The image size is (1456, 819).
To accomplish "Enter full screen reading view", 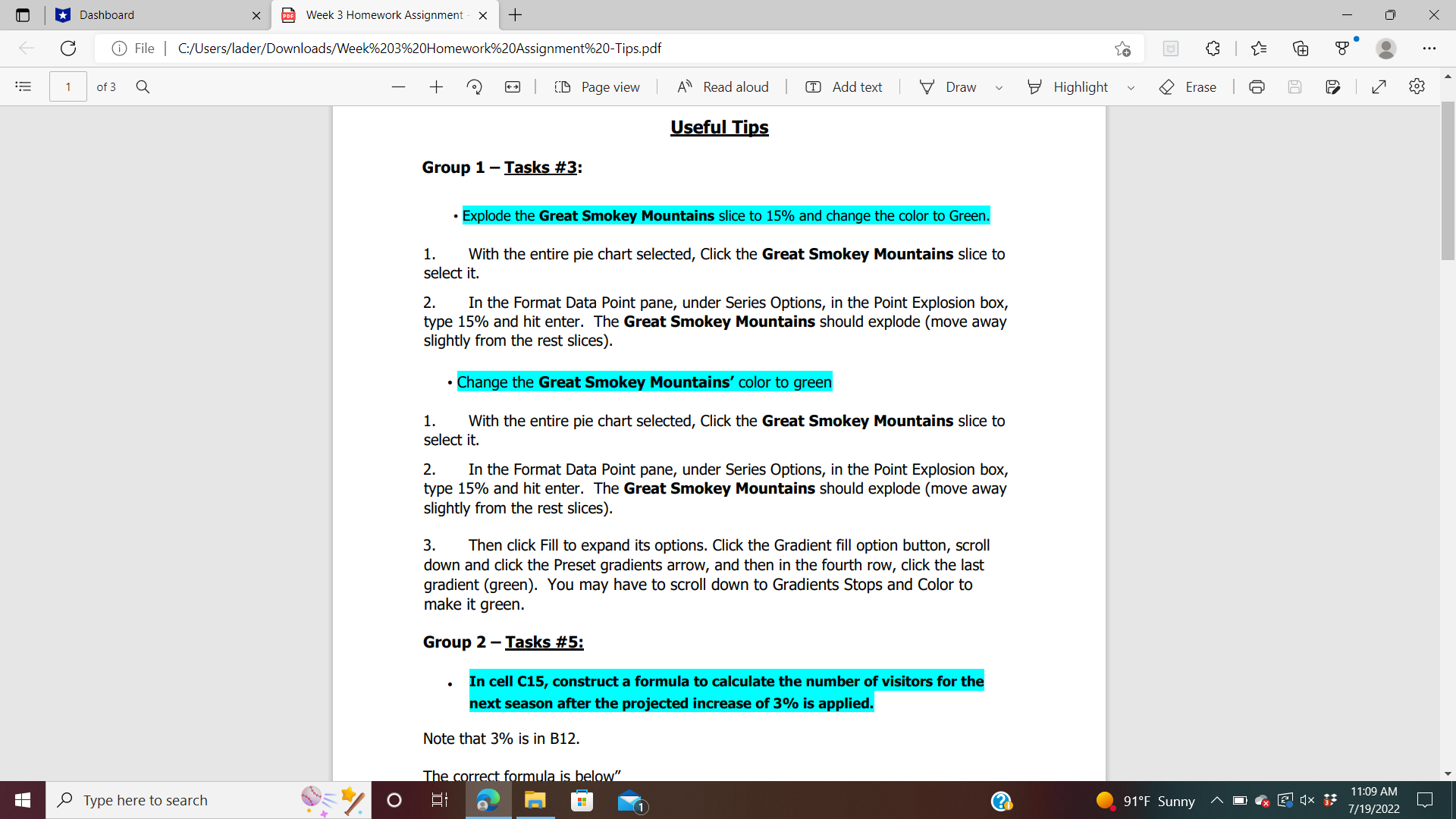I will (x=1379, y=86).
